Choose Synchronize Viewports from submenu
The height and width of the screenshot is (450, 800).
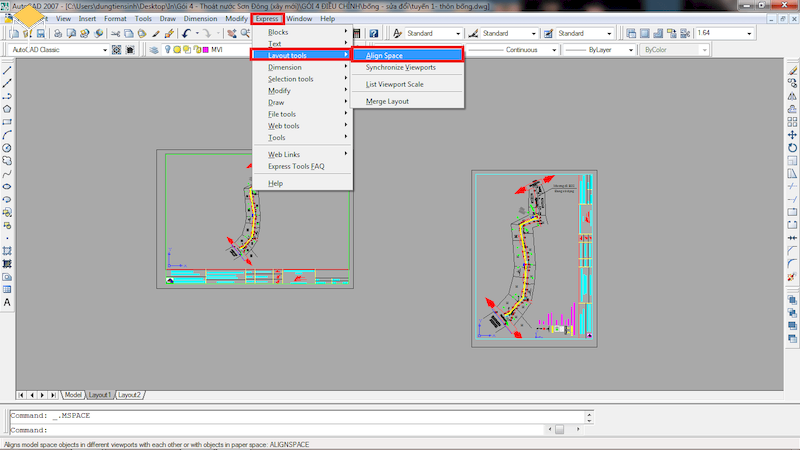pos(408,67)
